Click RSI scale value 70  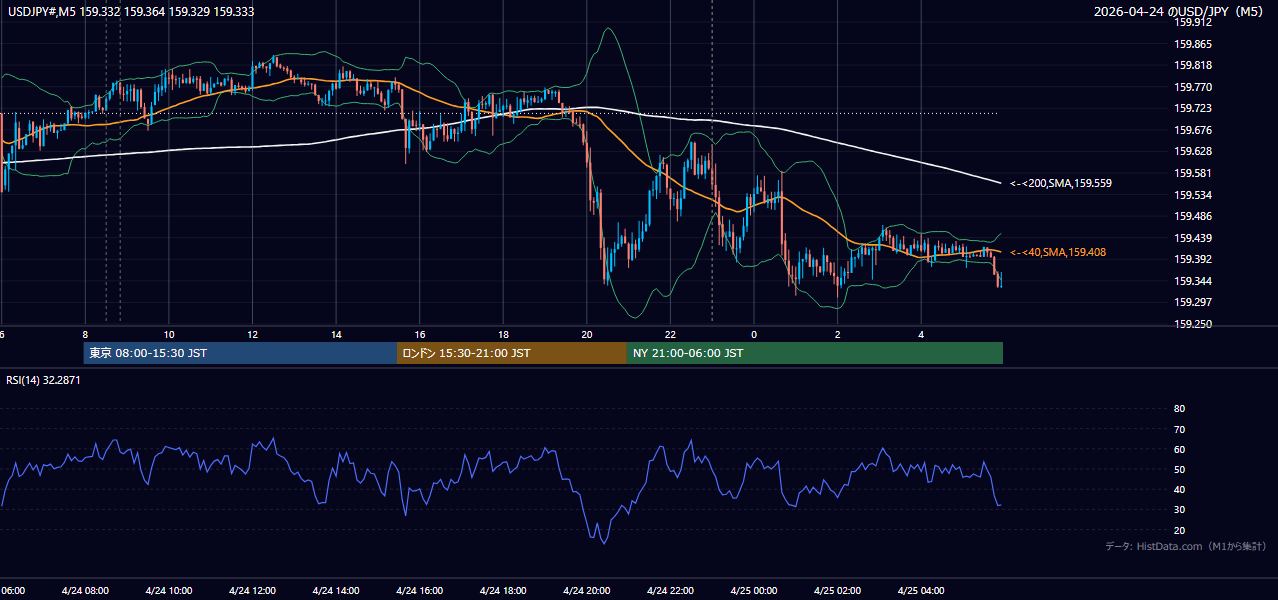1179,429
